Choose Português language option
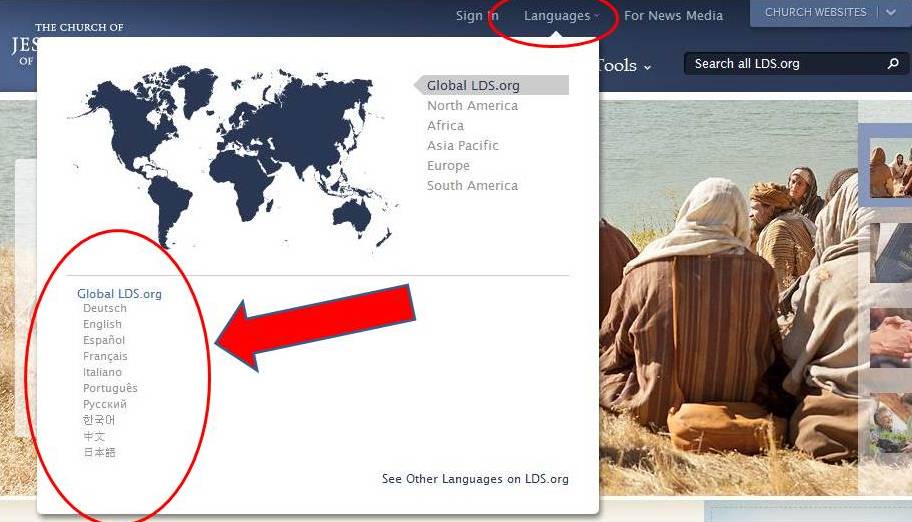 coord(110,389)
